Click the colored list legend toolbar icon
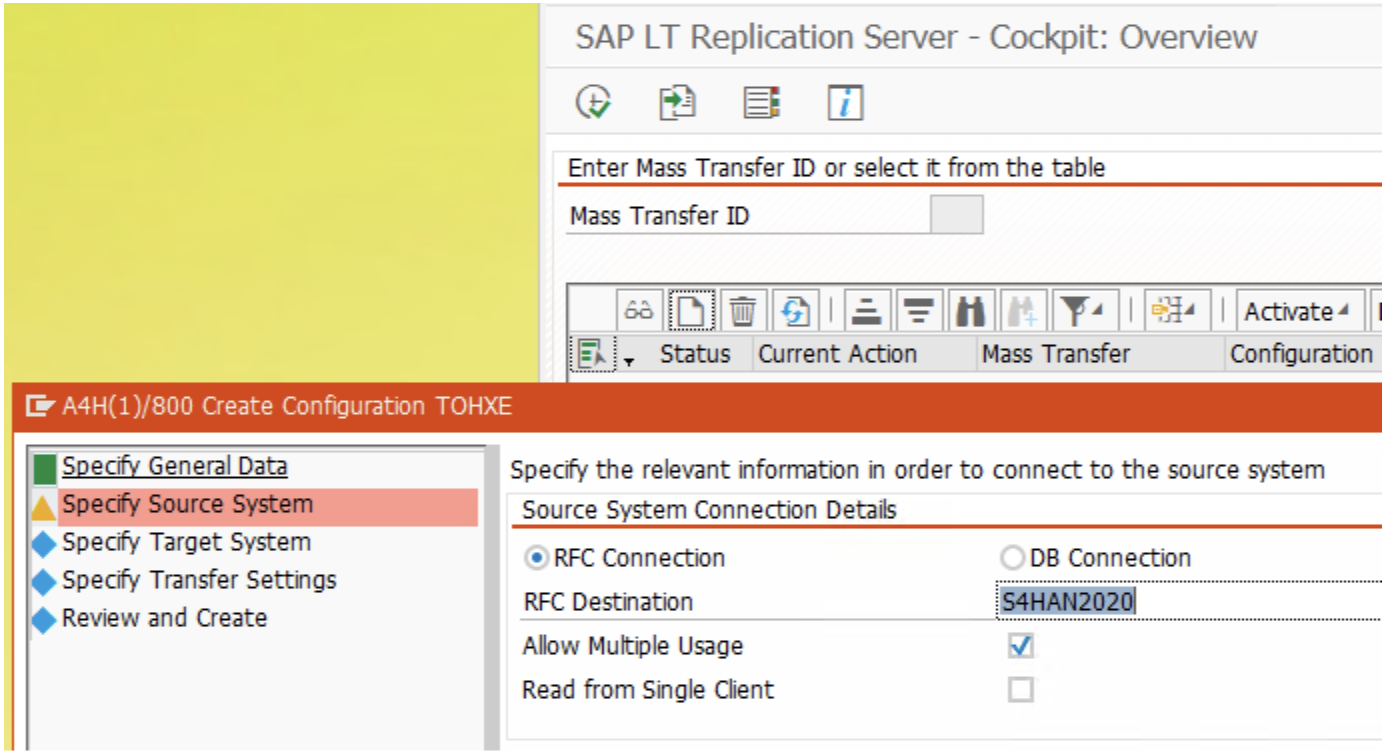1386x752 pixels. point(762,102)
